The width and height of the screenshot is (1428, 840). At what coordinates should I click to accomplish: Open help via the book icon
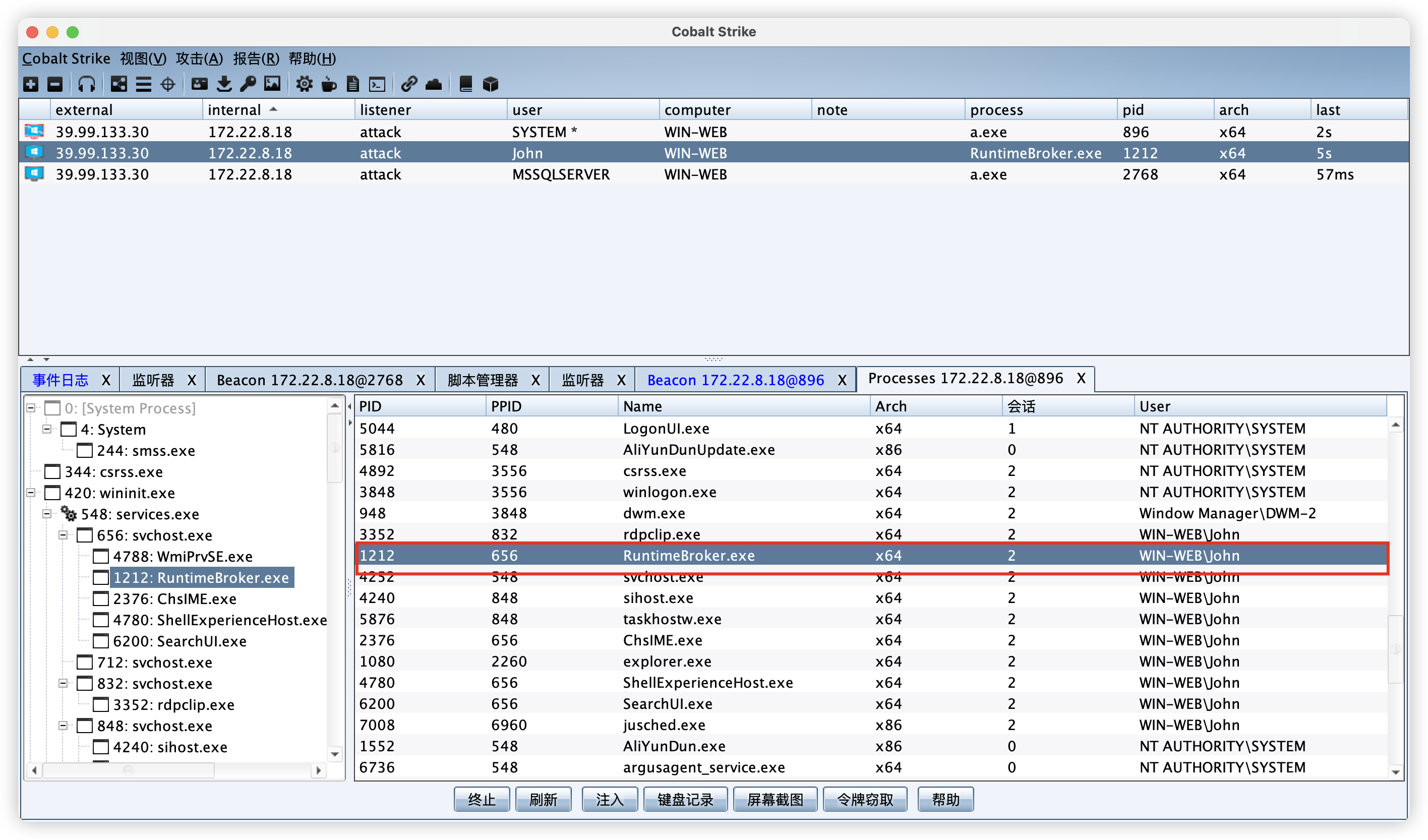pyautogui.click(x=466, y=84)
